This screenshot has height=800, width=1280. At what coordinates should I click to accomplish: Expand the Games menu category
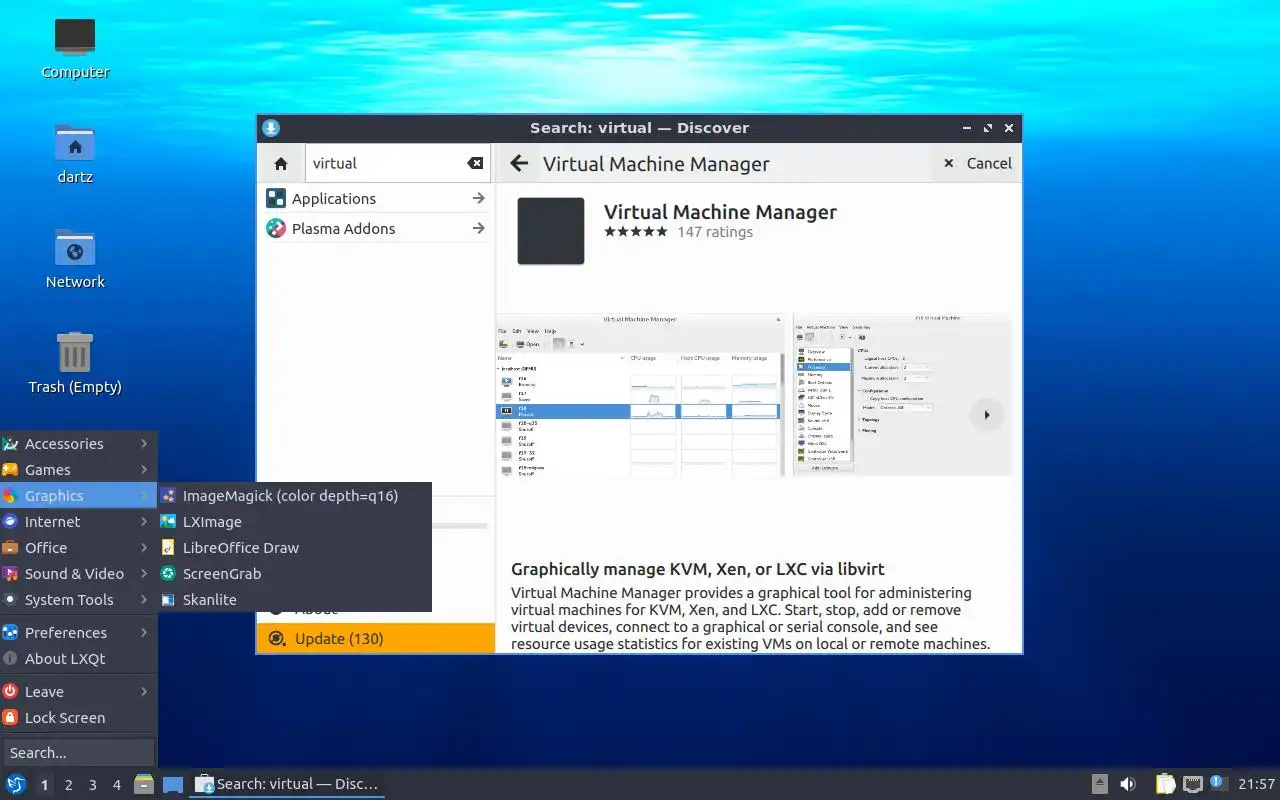(78, 470)
